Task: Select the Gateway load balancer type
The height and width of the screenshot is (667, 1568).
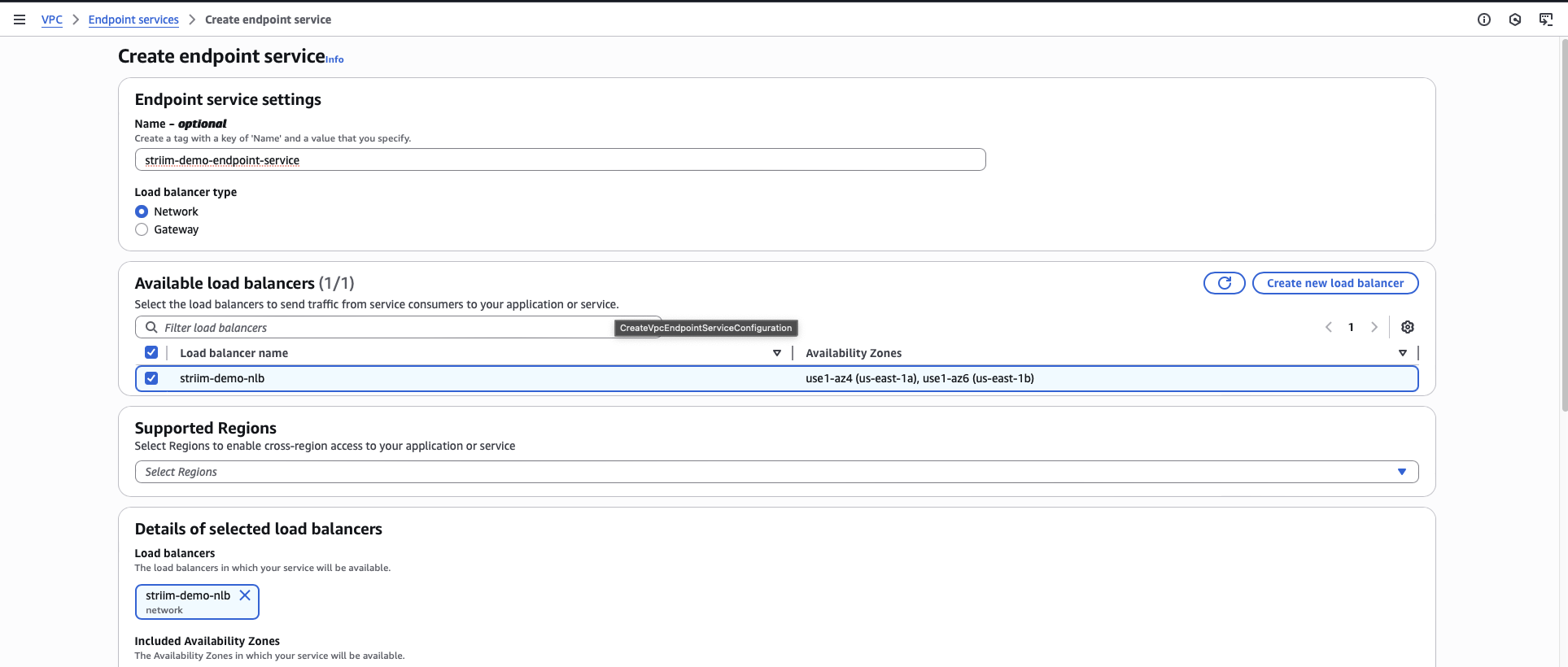Action: [142, 229]
